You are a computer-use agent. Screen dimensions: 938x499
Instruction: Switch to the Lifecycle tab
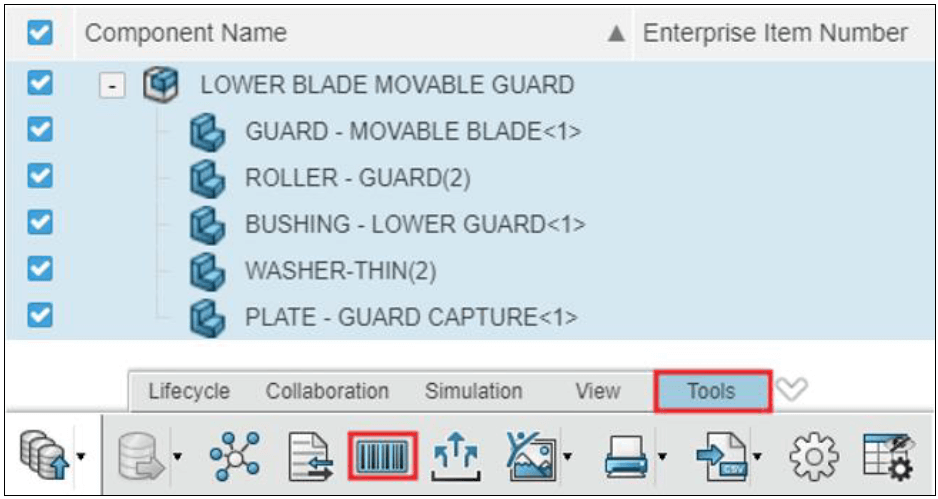(x=189, y=391)
